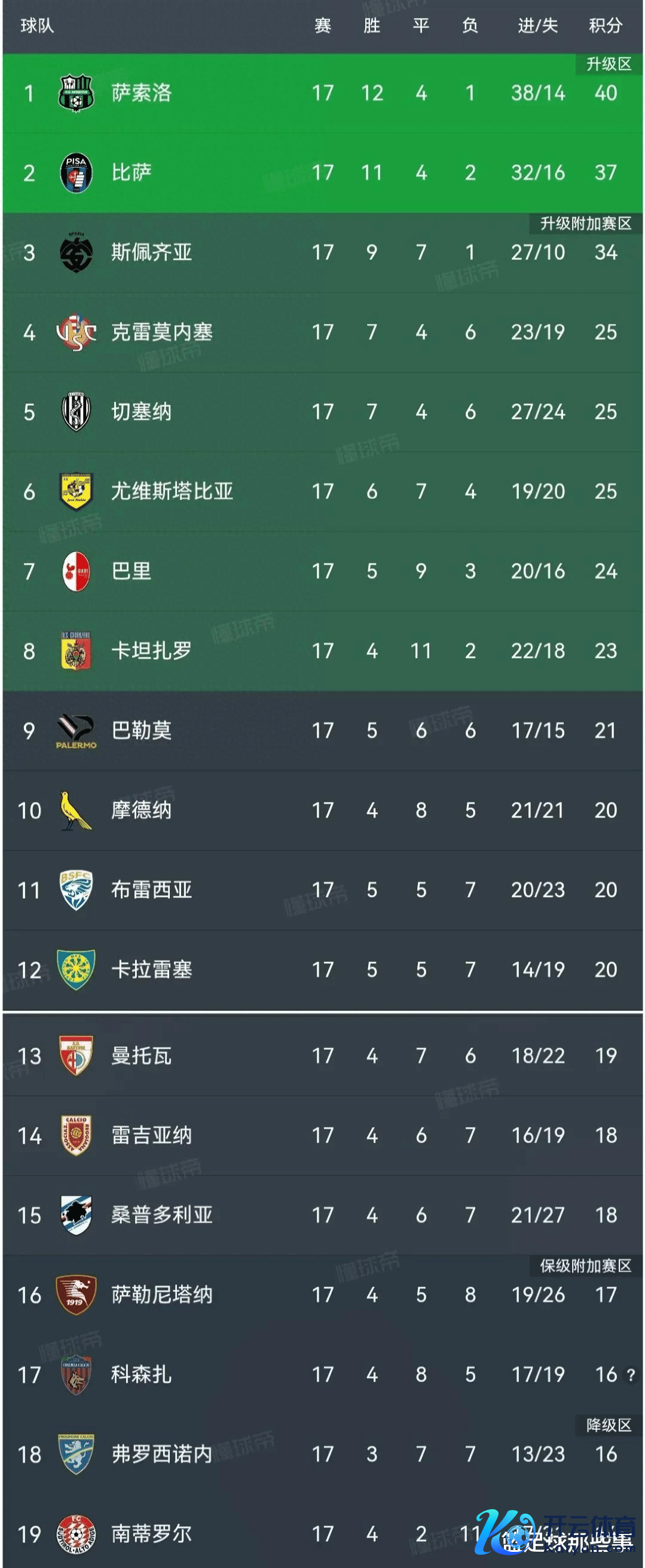The image size is (645, 1568).
Task: Click the Sassuolo (萨索洛) club crest
Action: coord(75,93)
